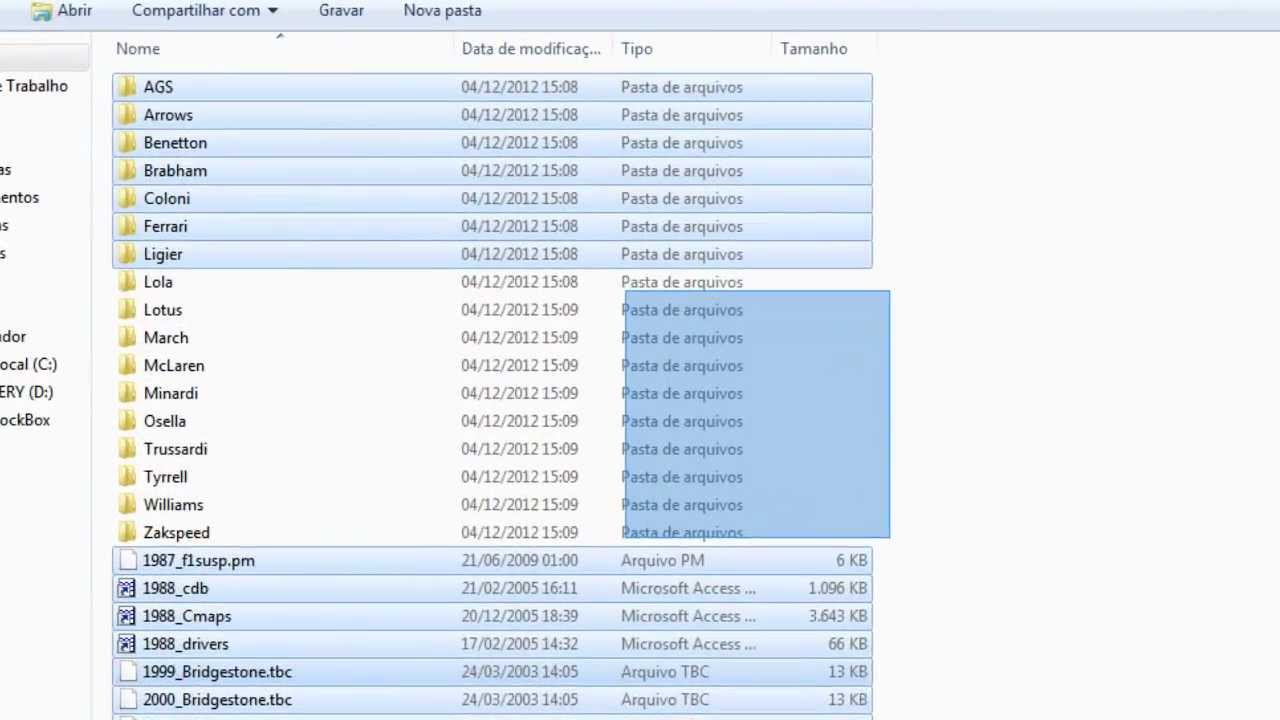Click the 1987_f1susp.pm file icon

(126, 561)
